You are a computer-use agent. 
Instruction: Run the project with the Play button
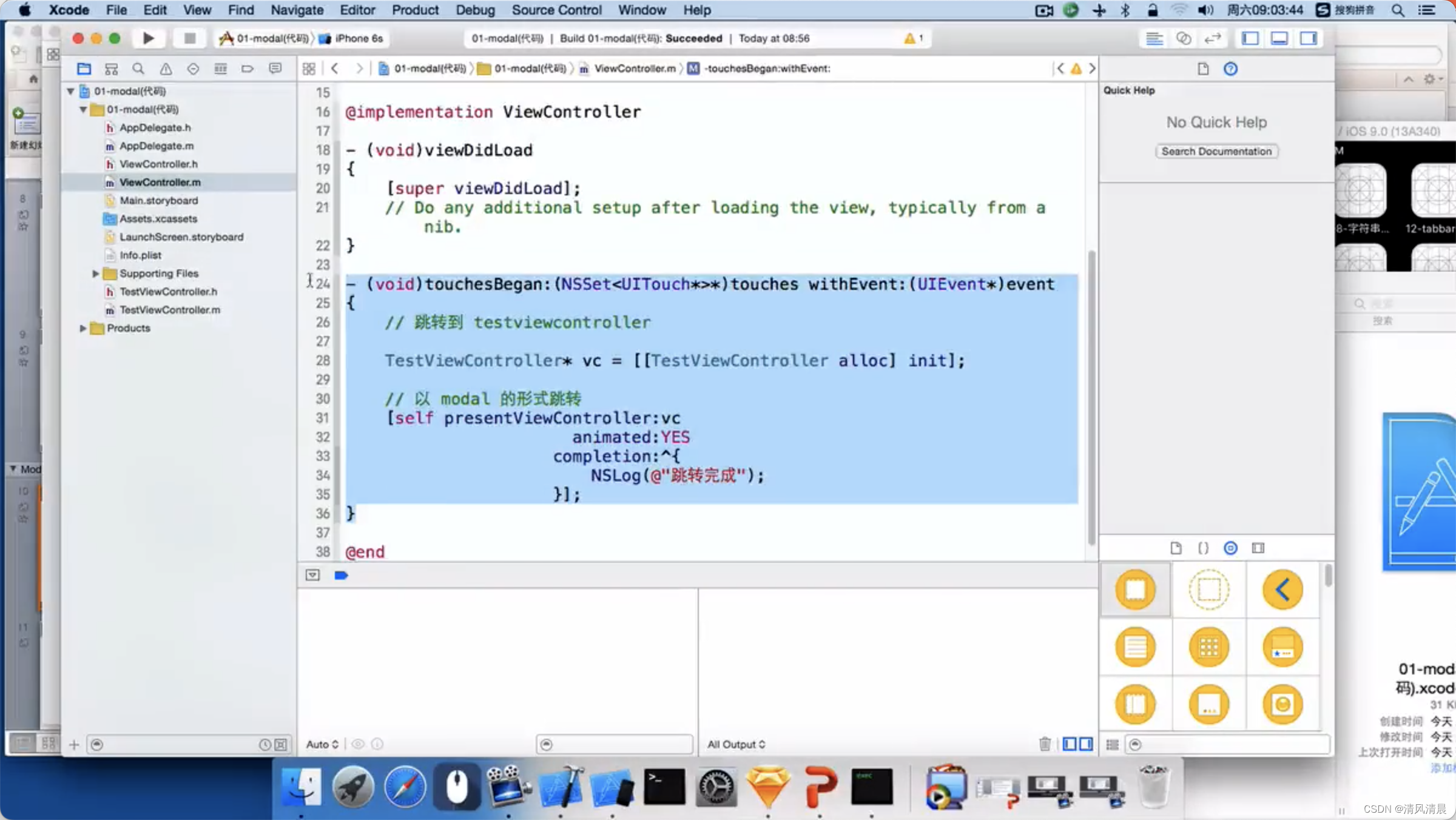point(148,38)
